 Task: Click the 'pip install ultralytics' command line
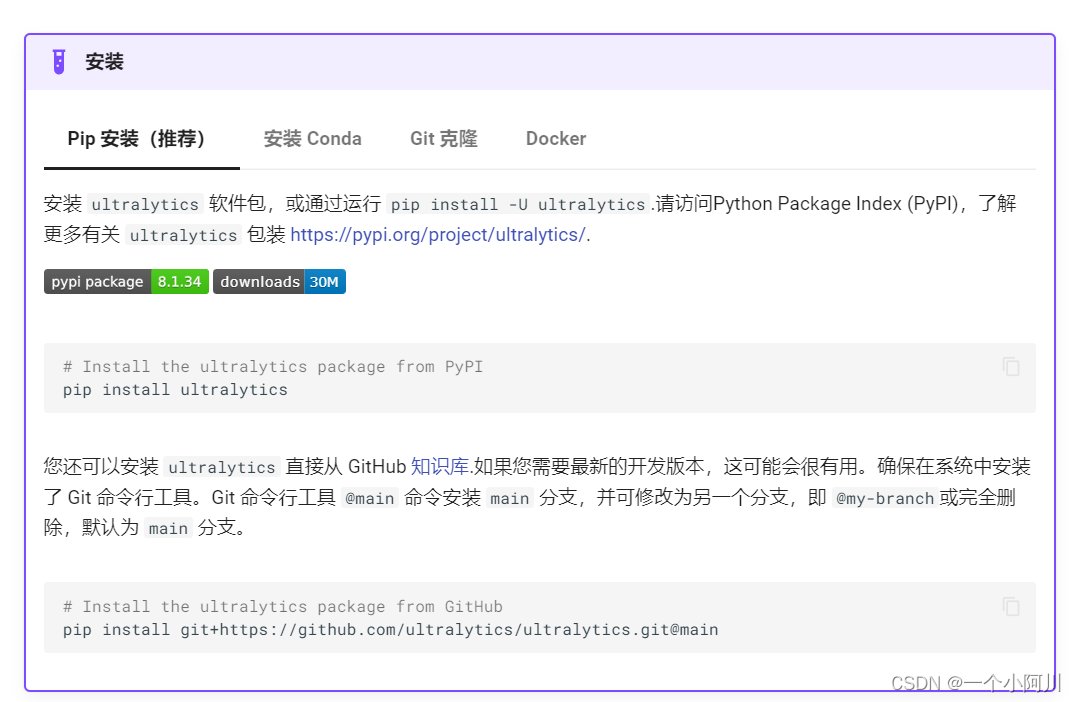click(175, 390)
